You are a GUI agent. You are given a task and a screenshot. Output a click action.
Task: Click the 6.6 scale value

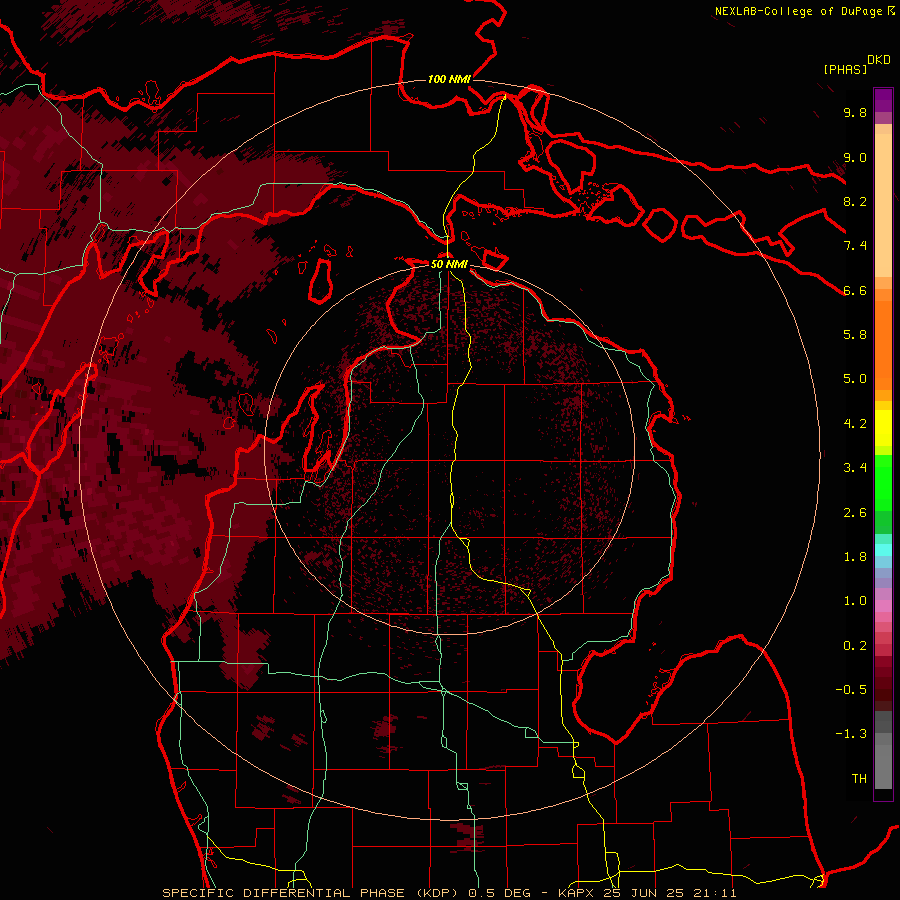855,290
